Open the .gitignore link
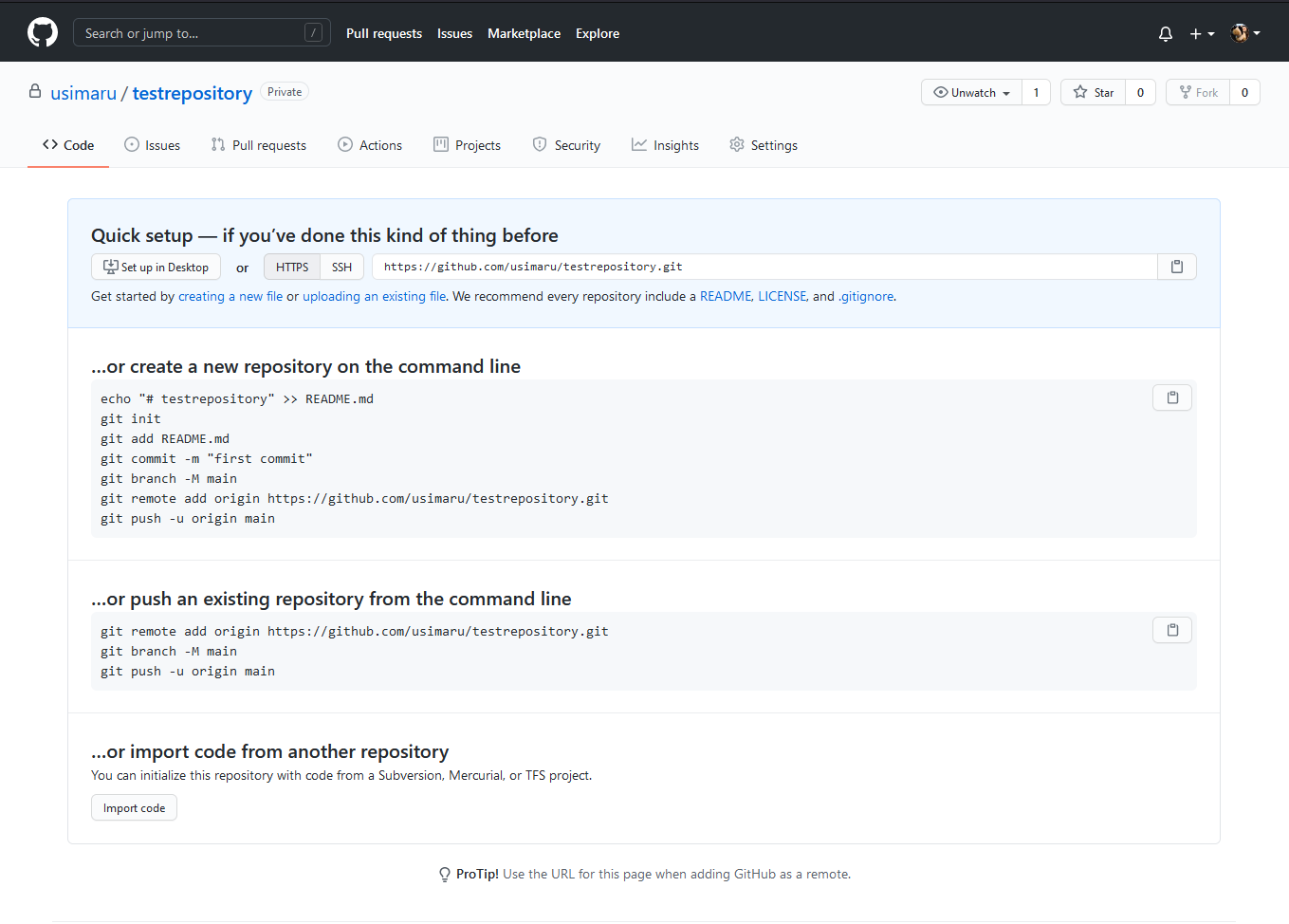This screenshot has height=924, width=1289. coord(866,296)
